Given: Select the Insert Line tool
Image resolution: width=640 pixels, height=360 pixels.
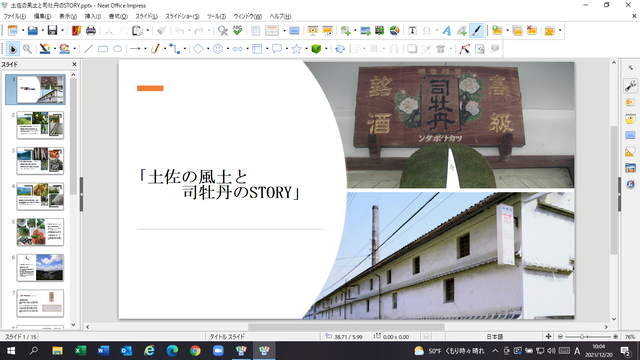Looking at the screenshot, I should tap(88, 49).
